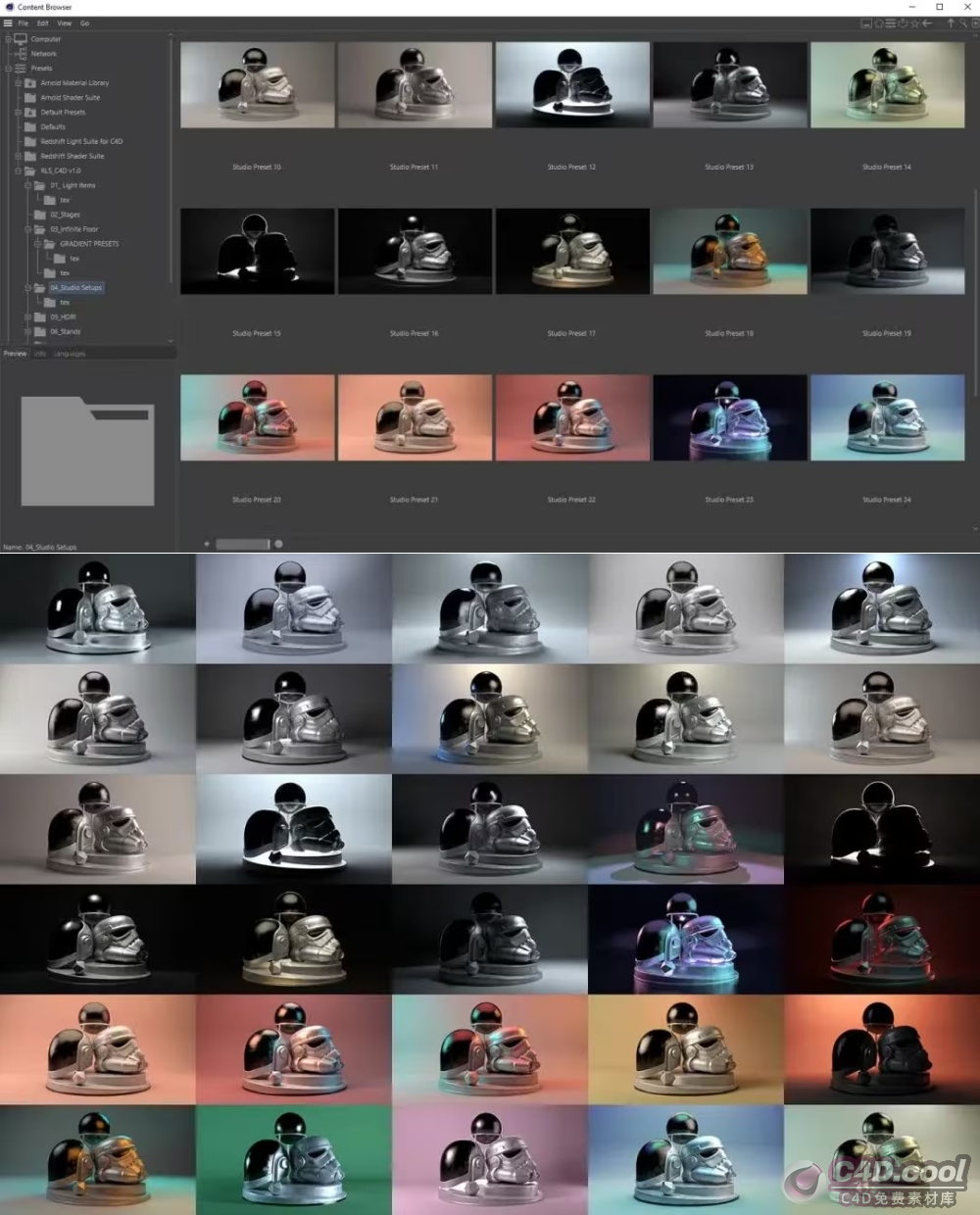Open the Edit menu
The height and width of the screenshot is (1215, 980).
coord(43,23)
